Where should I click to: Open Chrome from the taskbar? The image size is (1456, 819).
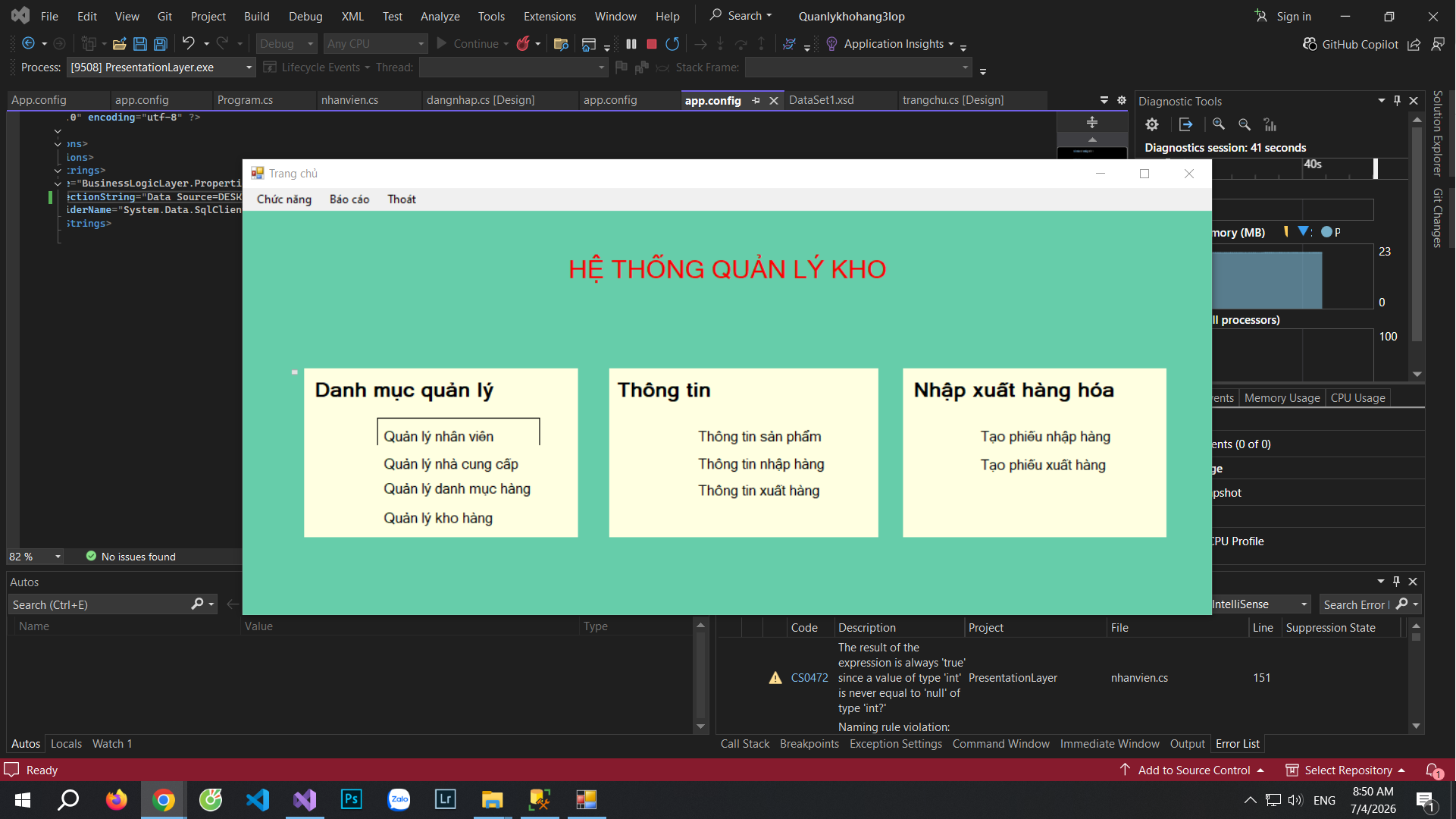tap(164, 799)
